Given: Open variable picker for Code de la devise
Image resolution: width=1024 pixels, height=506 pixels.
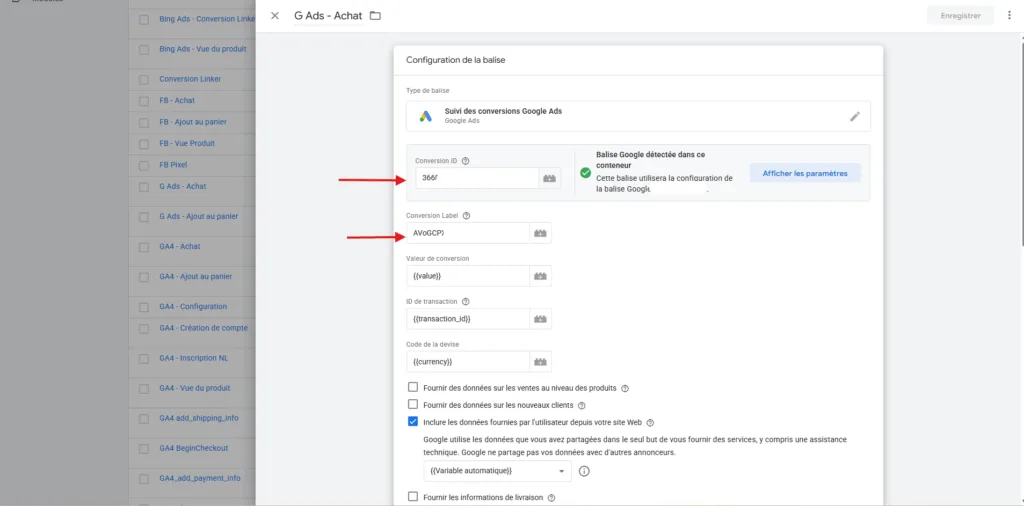Looking at the screenshot, I should 540,362.
